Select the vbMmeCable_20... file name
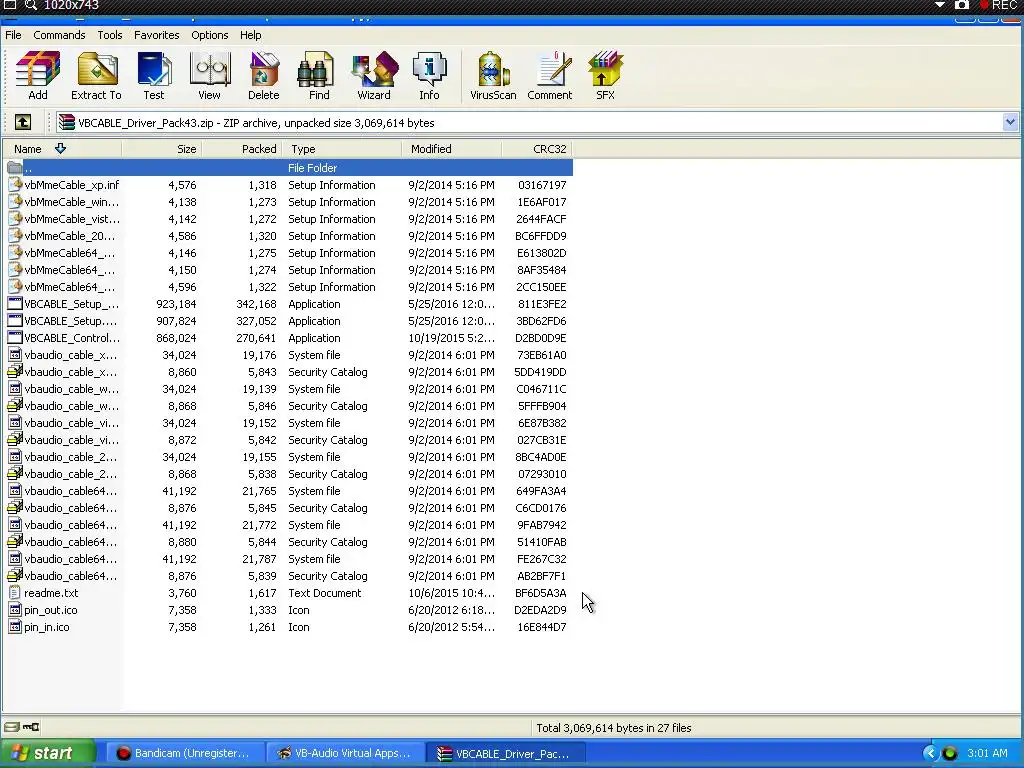Image resolution: width=1024 pixels, height=768 pixels. pyautogui.click(x=69, y=236)
